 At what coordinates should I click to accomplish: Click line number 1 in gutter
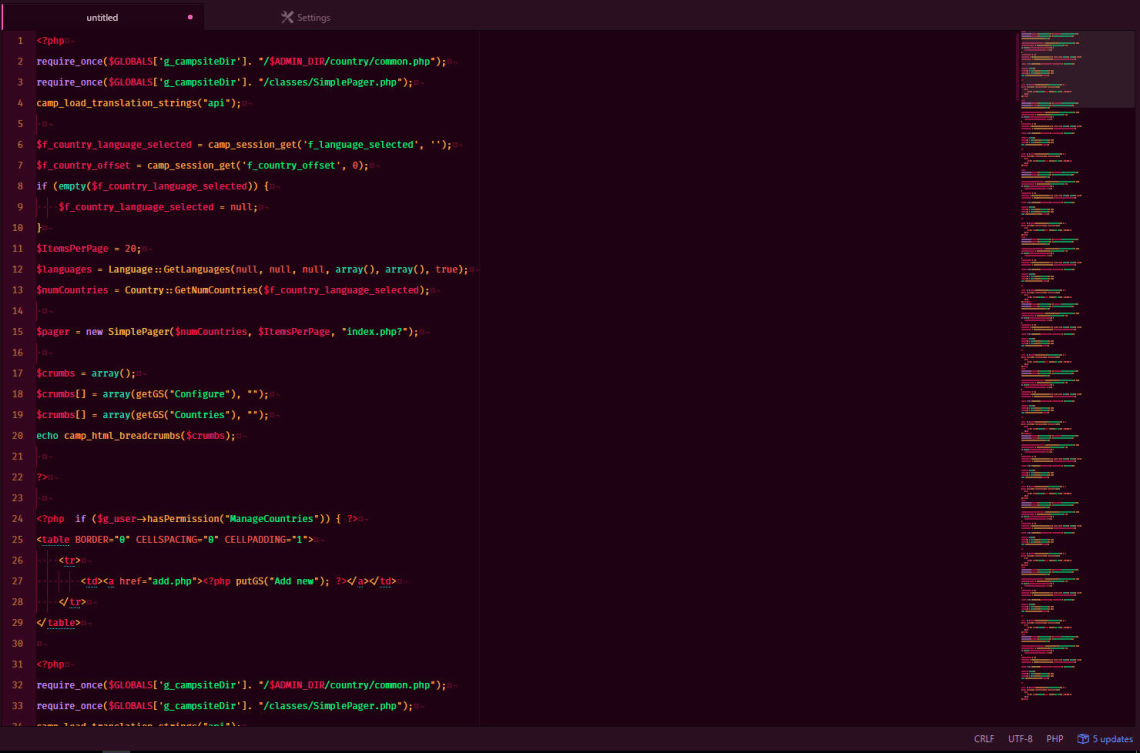[x=20, y=41]
